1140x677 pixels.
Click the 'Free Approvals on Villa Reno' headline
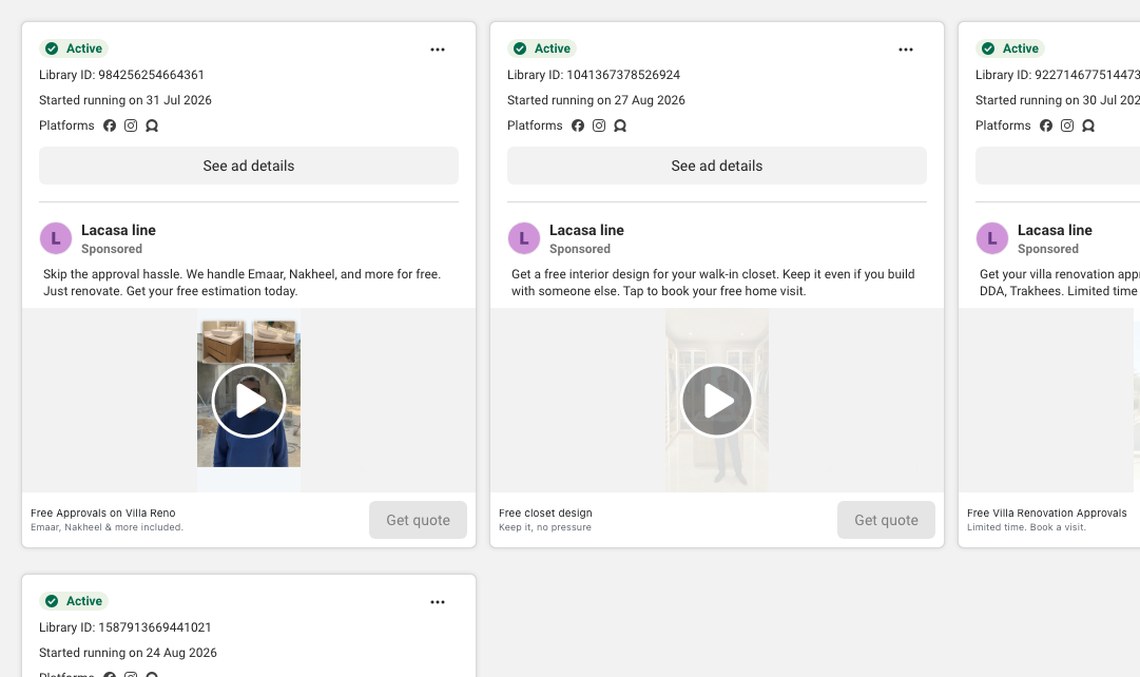click(x=103, y=513)
